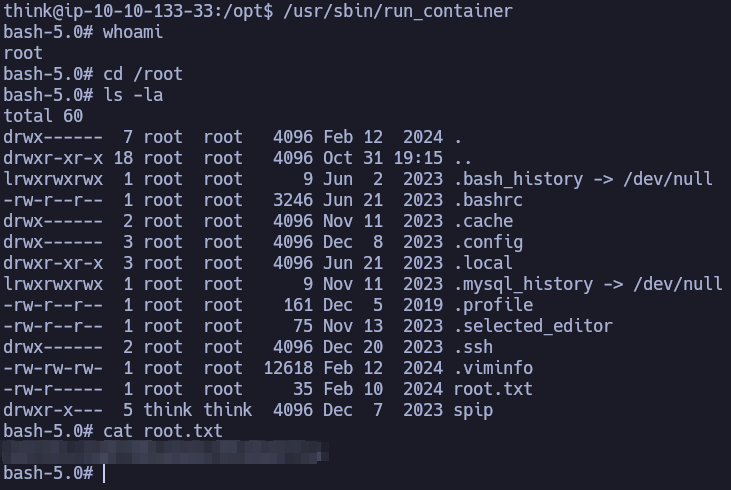This screenshot has height=490, width=731.
Task: Click the .ssh directory name
Action: click(473, 347)
